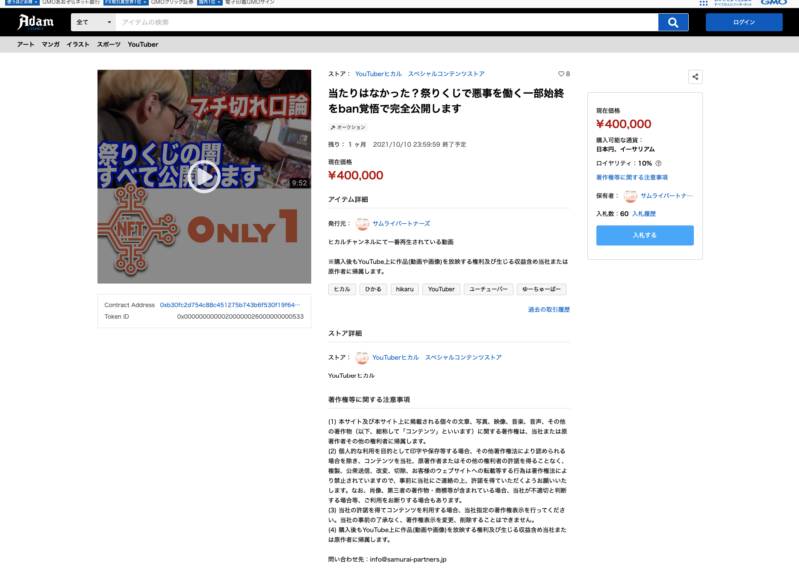Select the YouTuber navigation menu item

[x=142, y=45]
